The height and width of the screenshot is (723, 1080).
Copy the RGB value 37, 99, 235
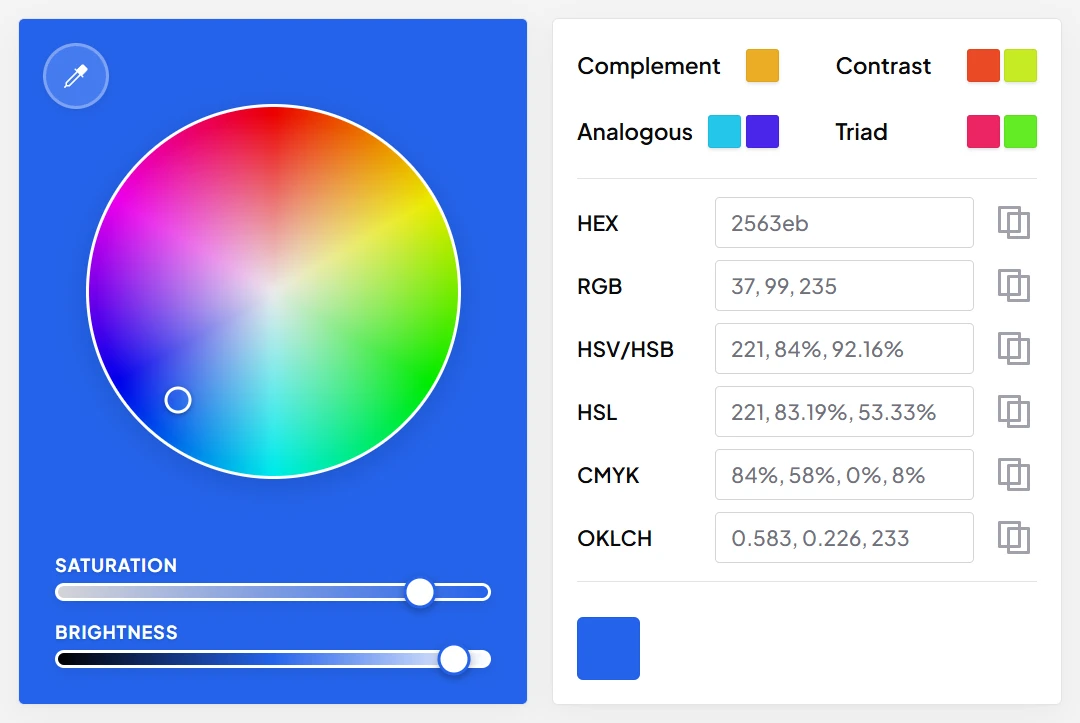point(1013,286)
